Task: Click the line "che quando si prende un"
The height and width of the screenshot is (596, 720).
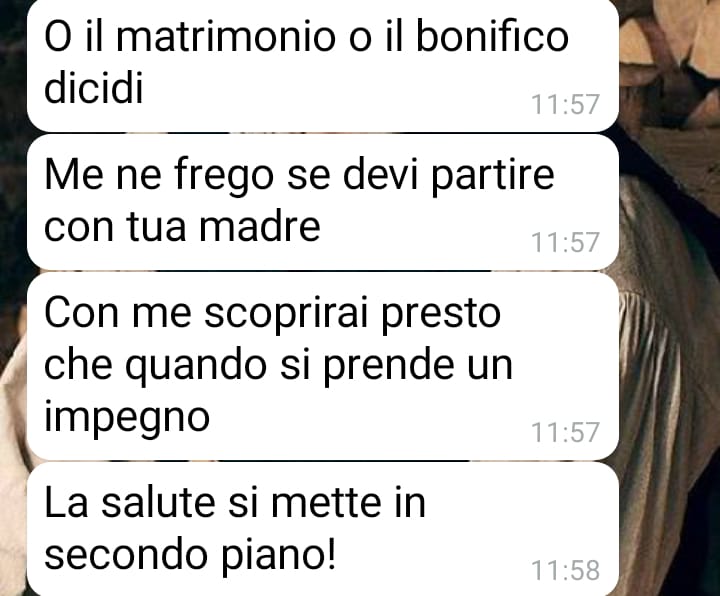Action: (x=278, y=365)
